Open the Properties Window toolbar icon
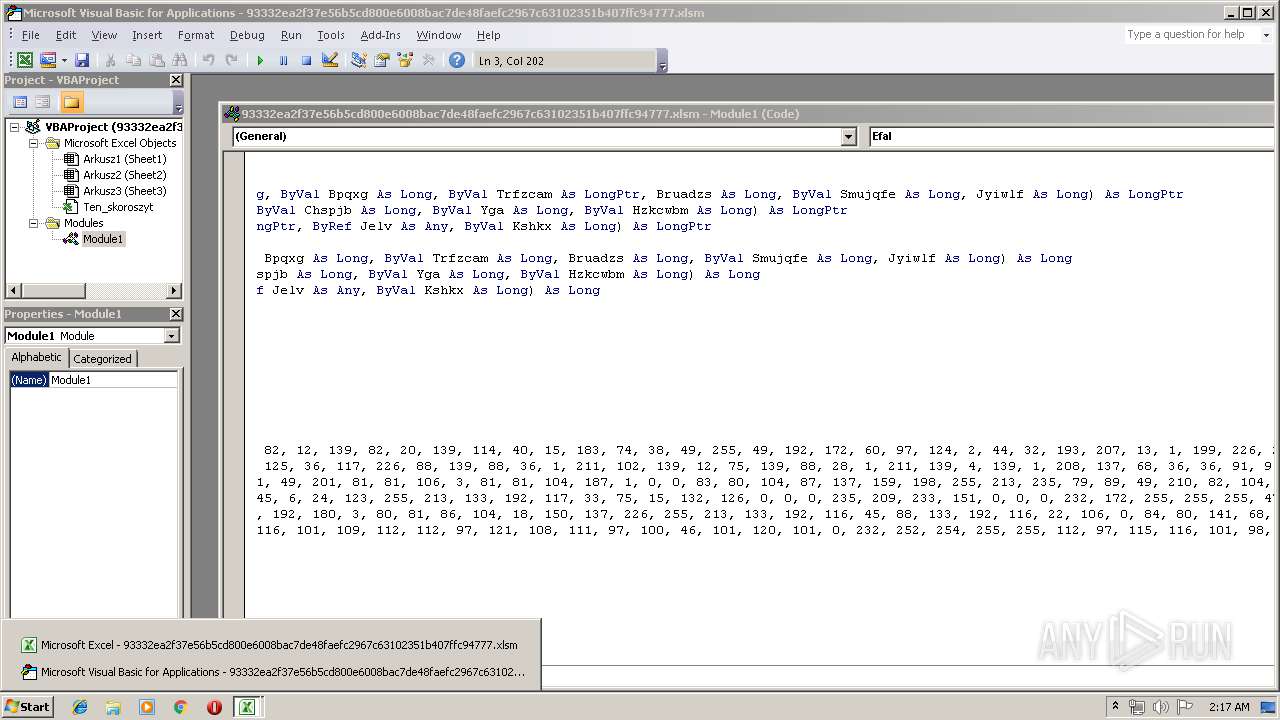 point(382,61)
